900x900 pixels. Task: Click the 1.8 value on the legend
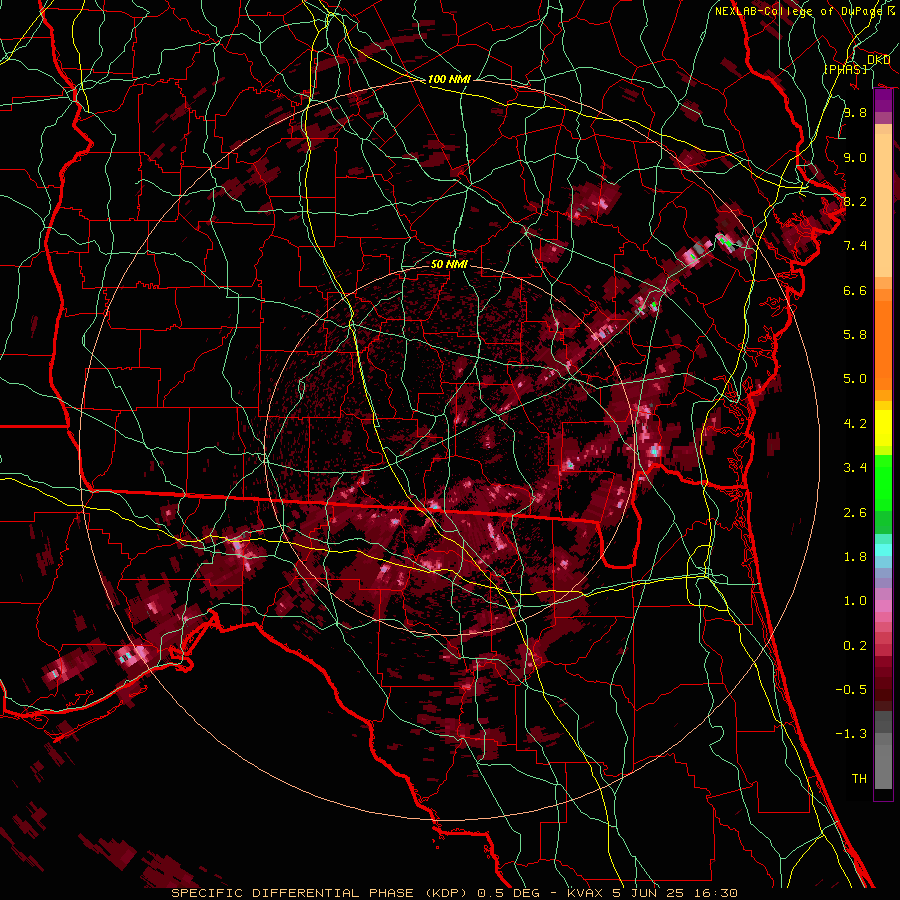pyautogui.click(x=855, y=557)
